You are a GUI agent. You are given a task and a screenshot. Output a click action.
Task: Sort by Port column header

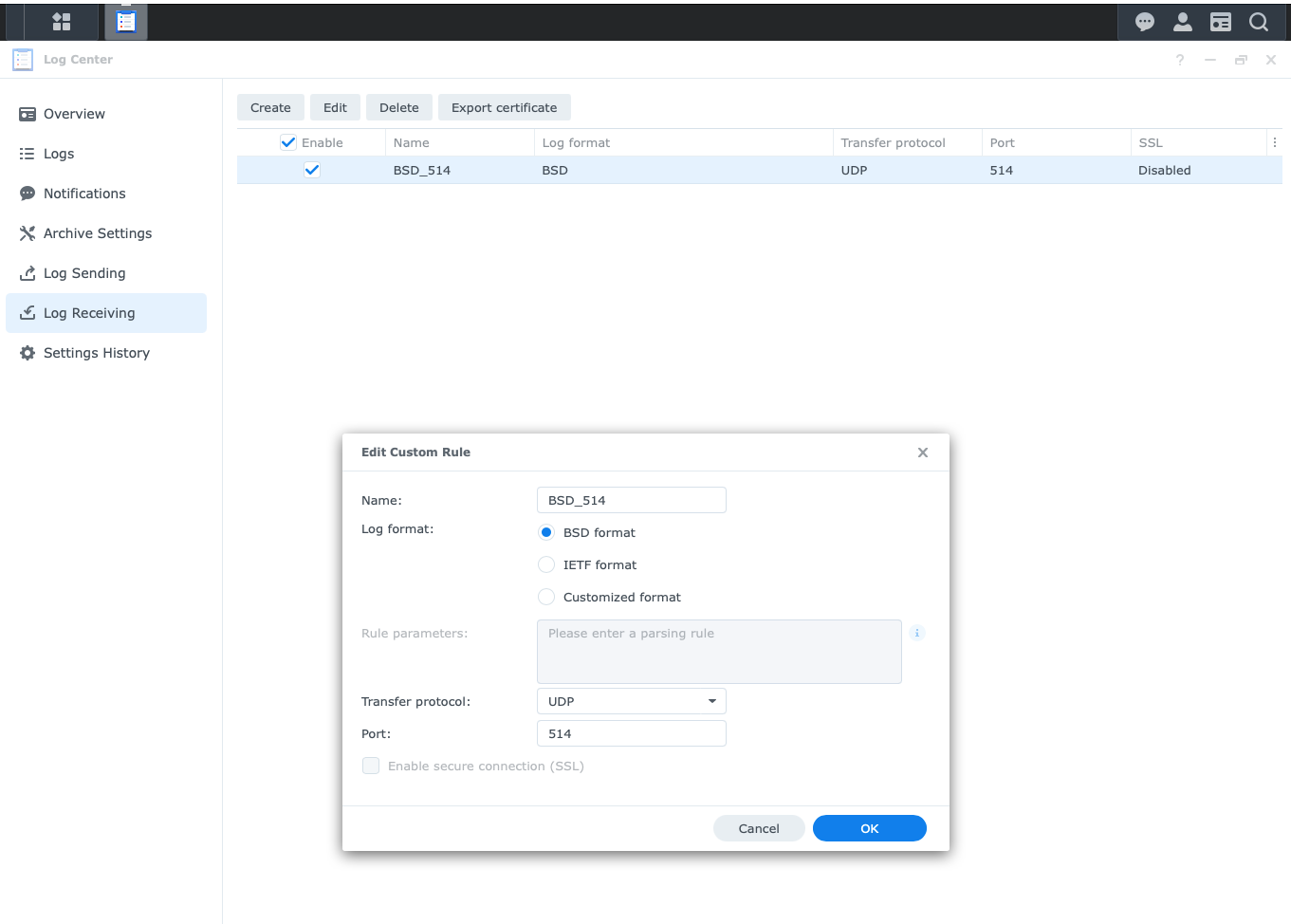point(1057,142)
